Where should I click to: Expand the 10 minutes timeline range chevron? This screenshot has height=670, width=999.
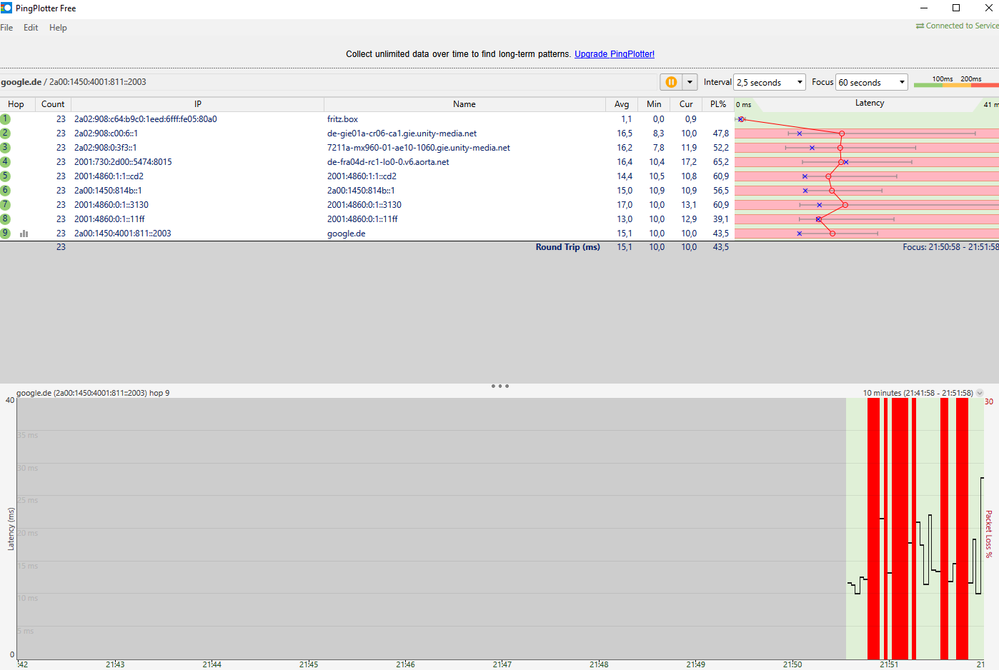[980, 393]
